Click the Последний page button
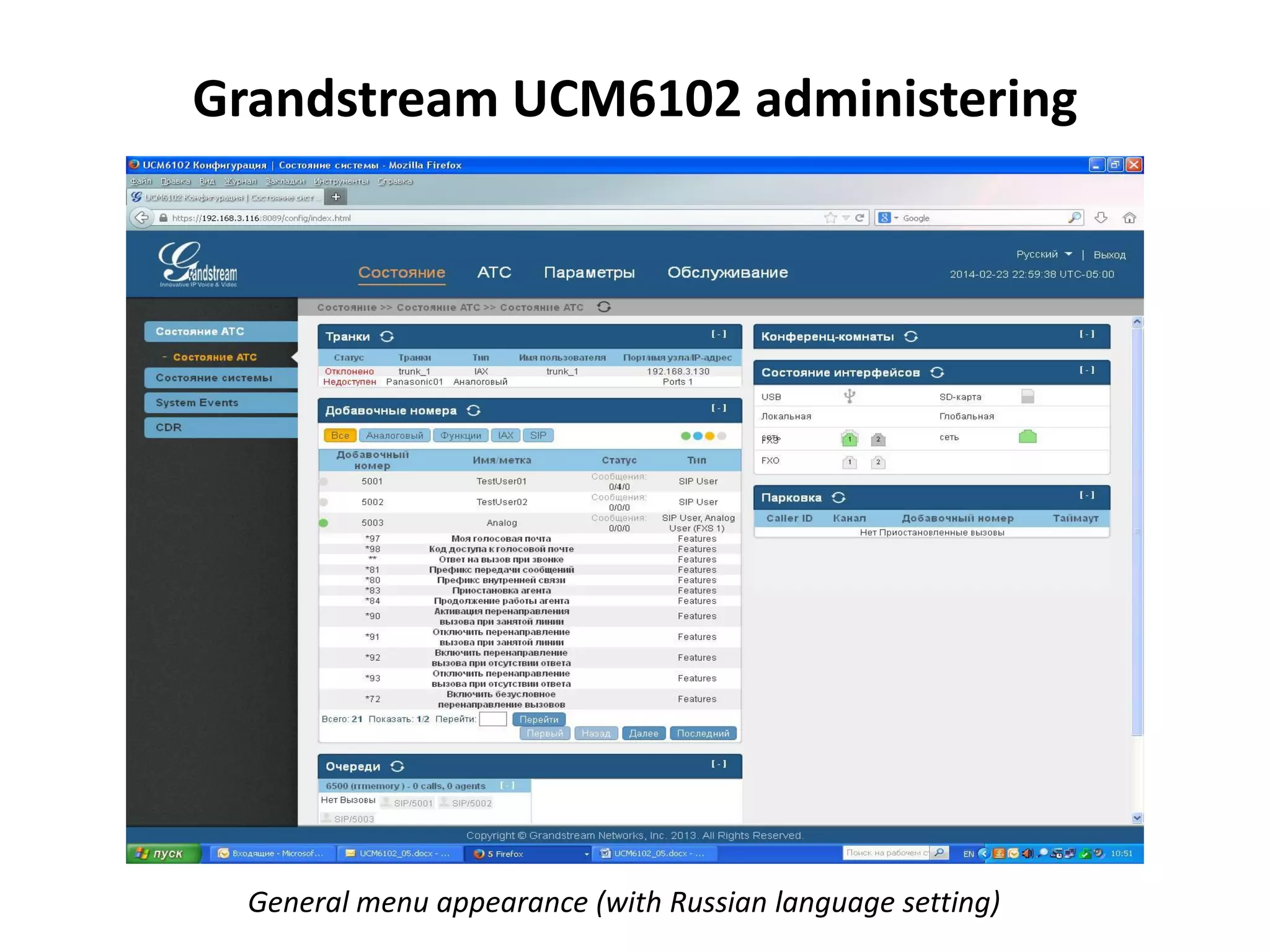The width and height of the screenshot is (1270, 952). [703, 733]
